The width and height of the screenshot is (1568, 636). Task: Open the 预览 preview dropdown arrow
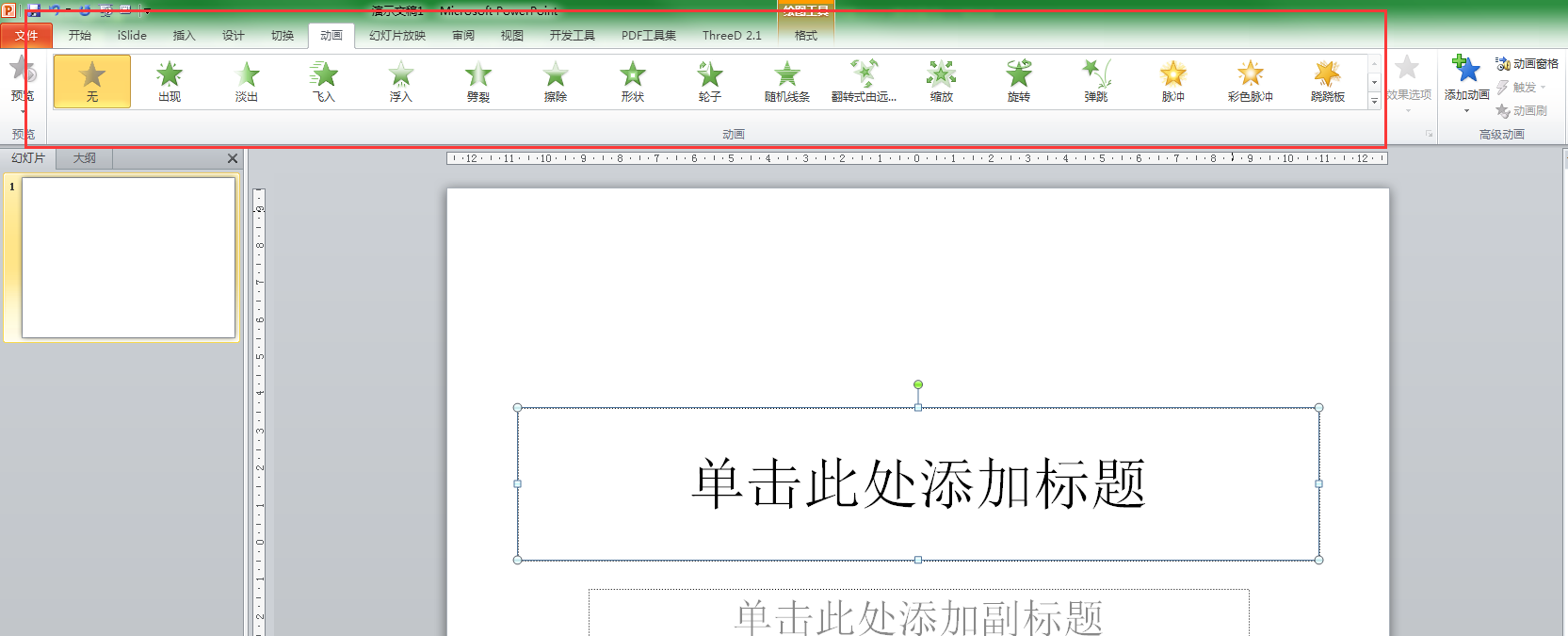coord(23,111)
